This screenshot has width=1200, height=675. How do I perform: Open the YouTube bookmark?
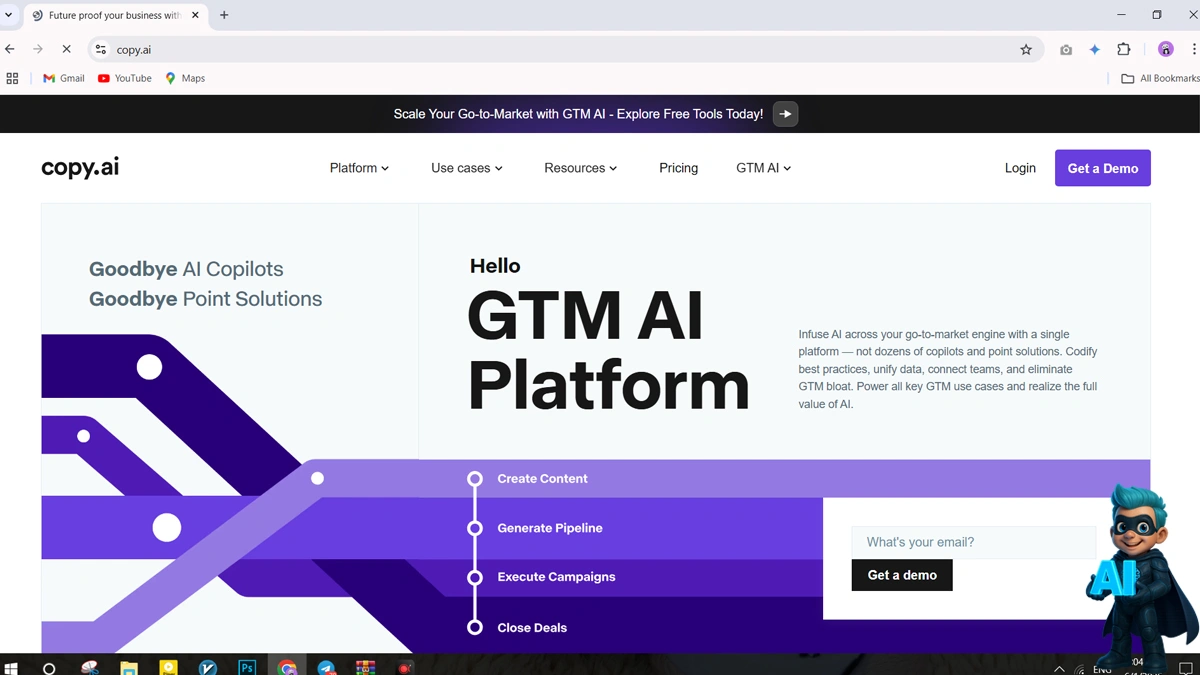pos(125,78)
